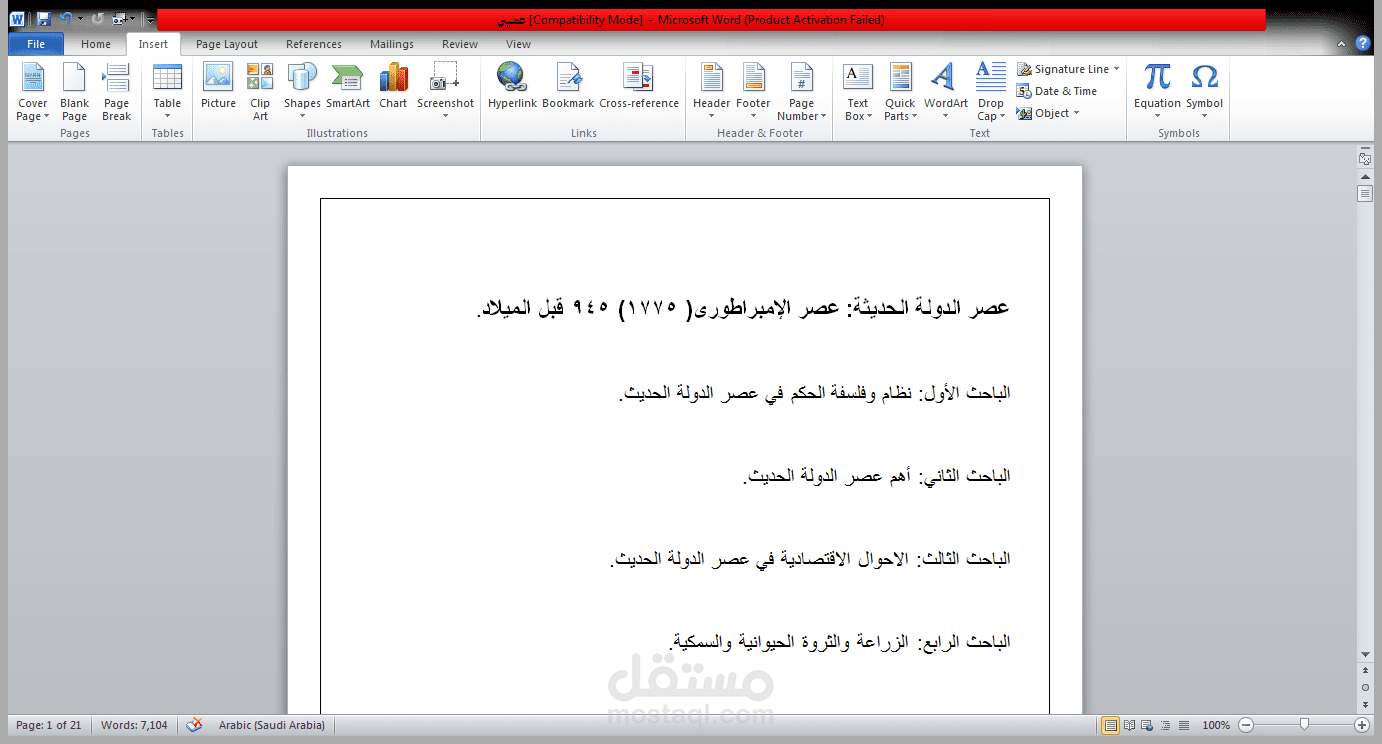Insert a Cover Page
The width and height of the screenshot is (1382, 744).
point(33,92)
